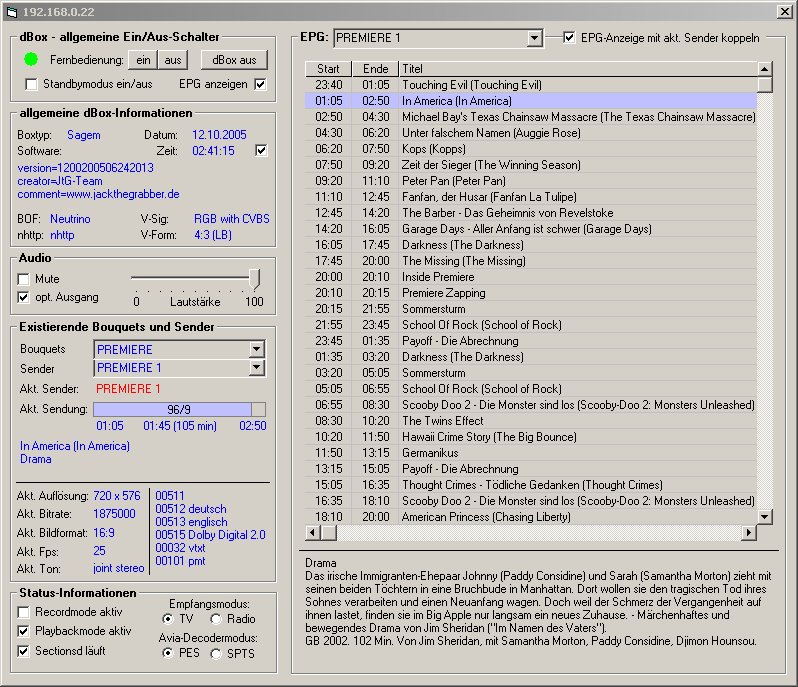The image size is (798, 687).
Task: Select the Radio Empfangsmodus radio button
Action: [x=216, y=619]
